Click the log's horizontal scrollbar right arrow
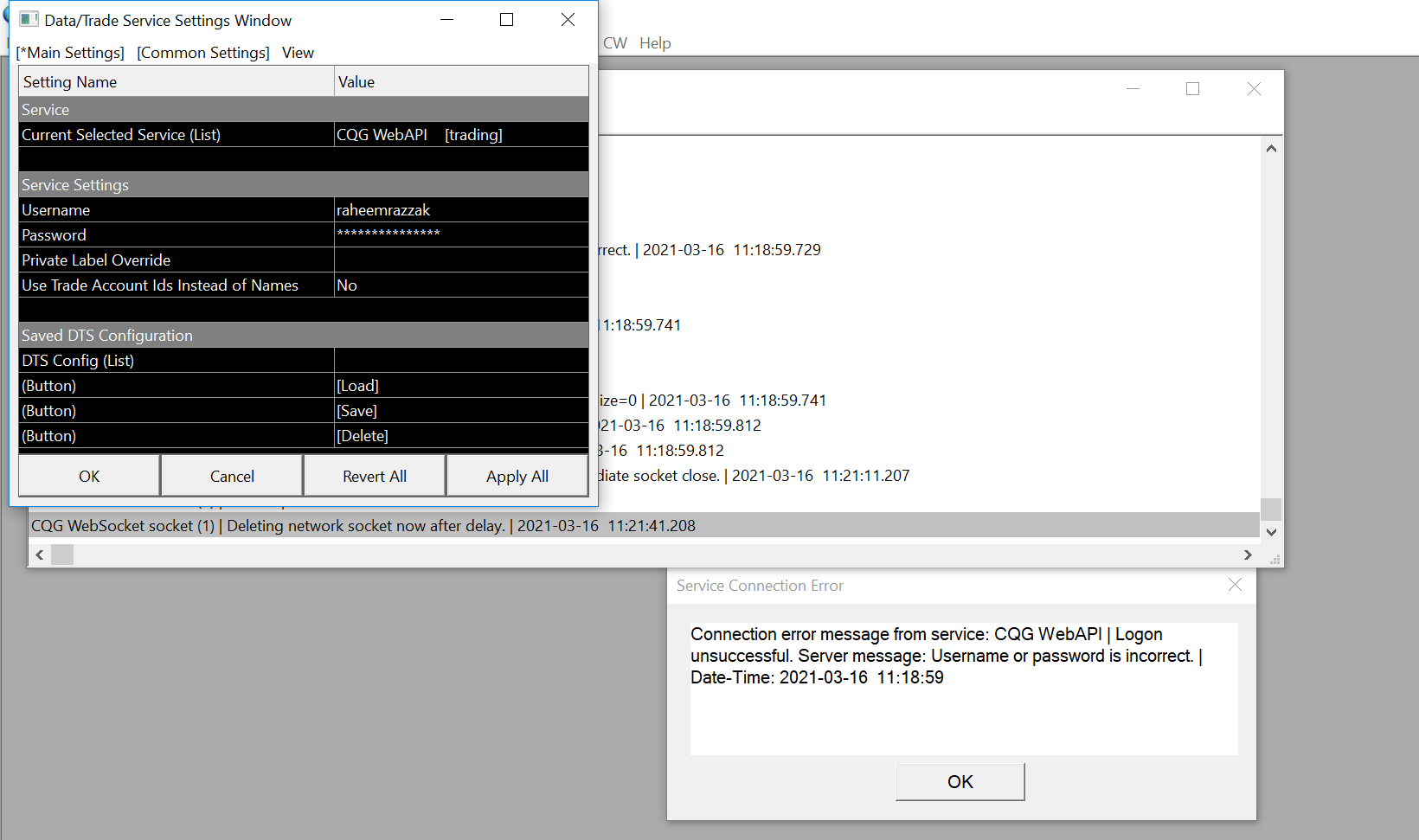Viewport: 1419px width, 840px height. [x=1248, y=555]
